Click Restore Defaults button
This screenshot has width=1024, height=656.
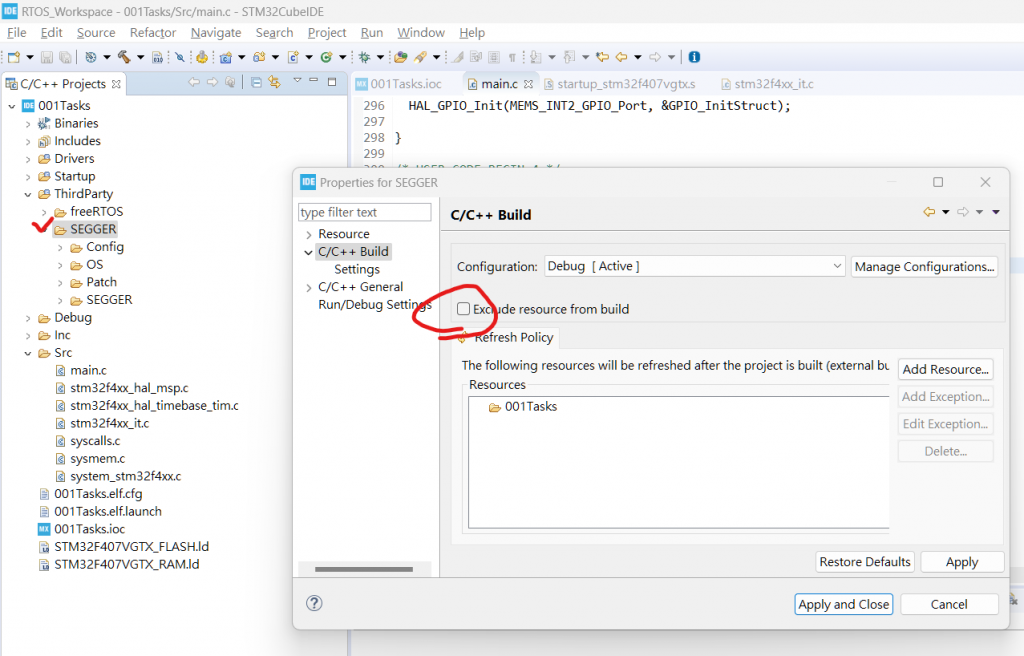(865, 562)
